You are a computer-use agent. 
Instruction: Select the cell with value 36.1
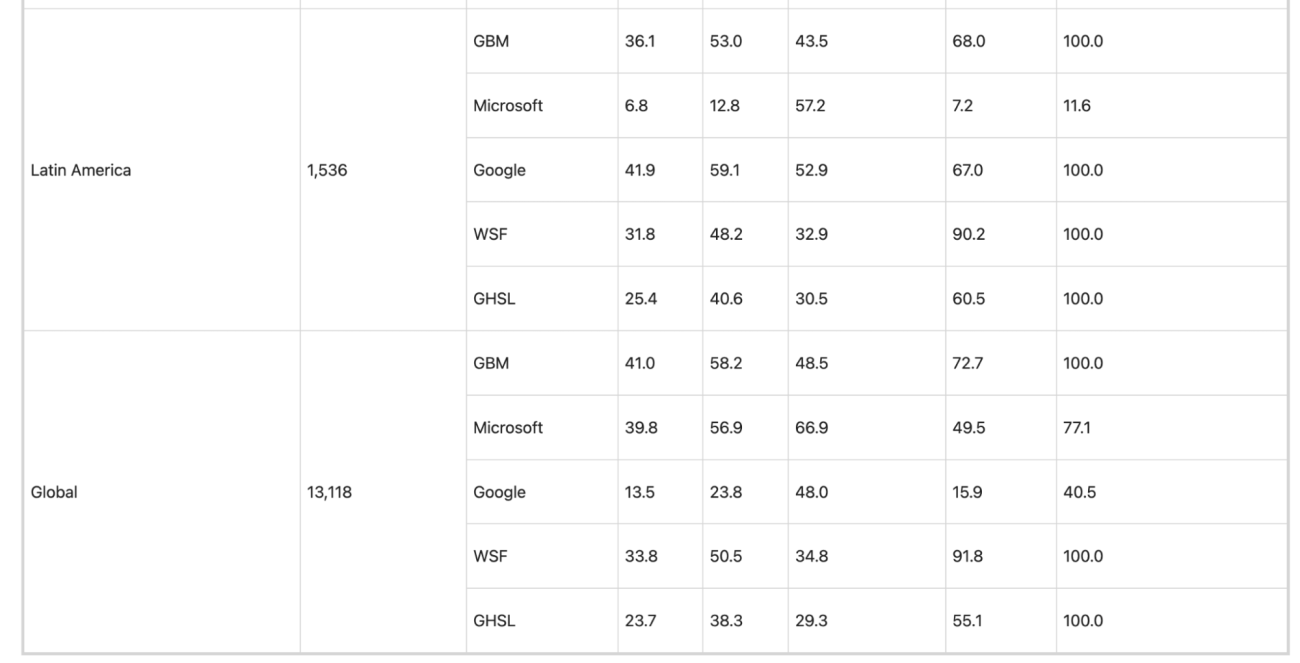640,42
